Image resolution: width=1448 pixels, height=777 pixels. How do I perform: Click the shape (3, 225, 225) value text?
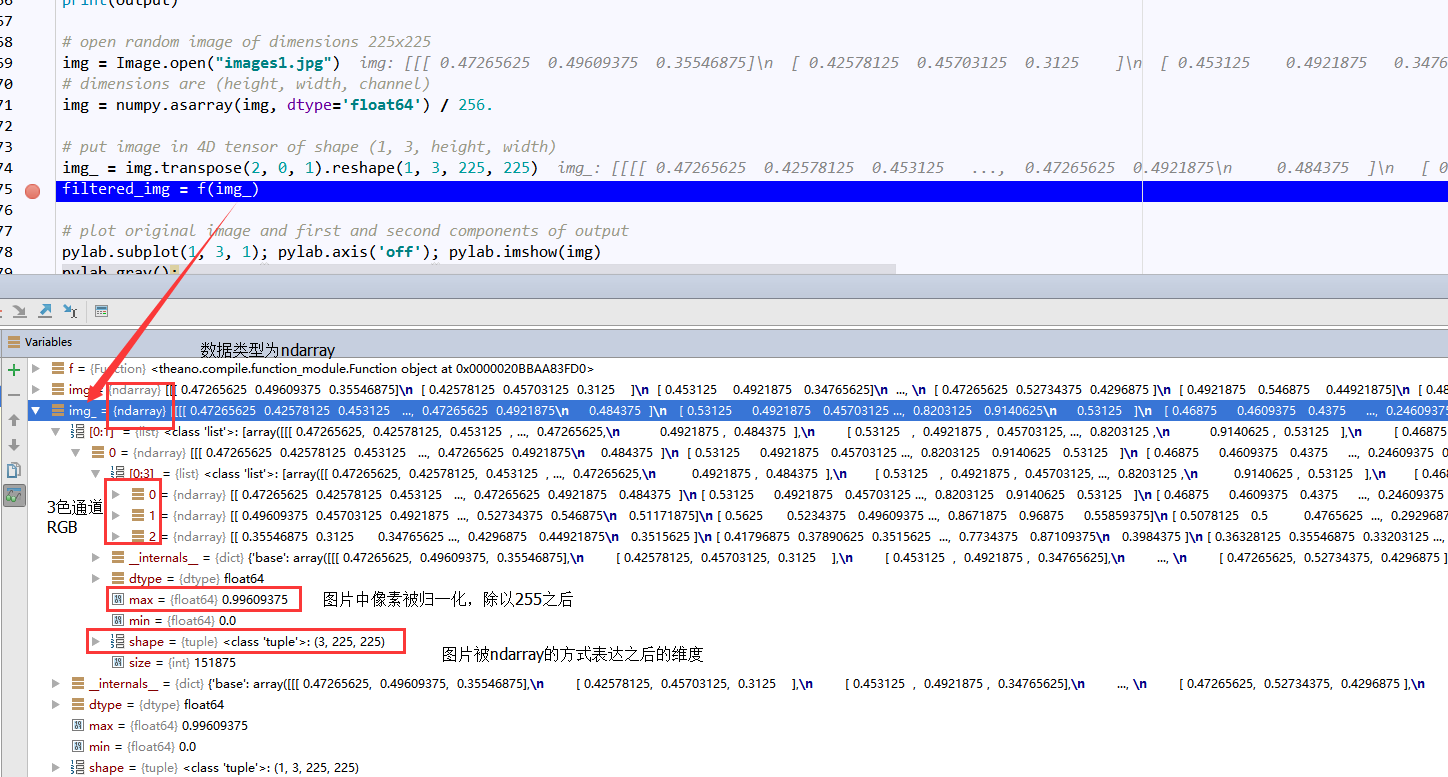click(303, 641)
